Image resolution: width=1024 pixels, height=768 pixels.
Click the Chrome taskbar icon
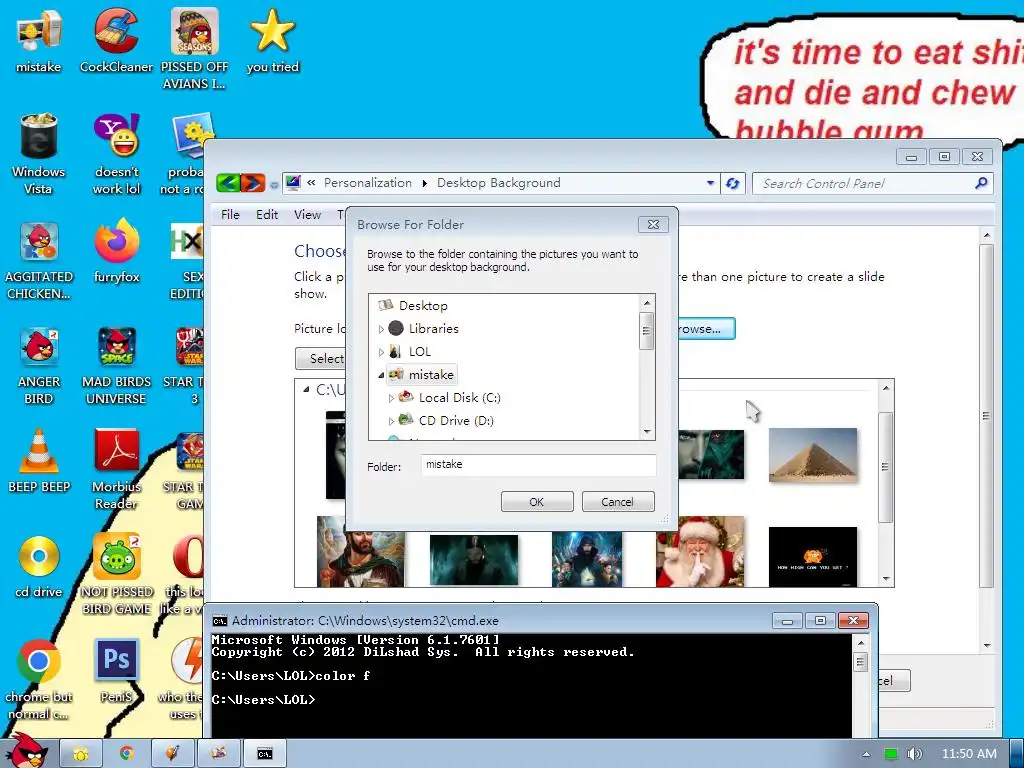point(127,754)
